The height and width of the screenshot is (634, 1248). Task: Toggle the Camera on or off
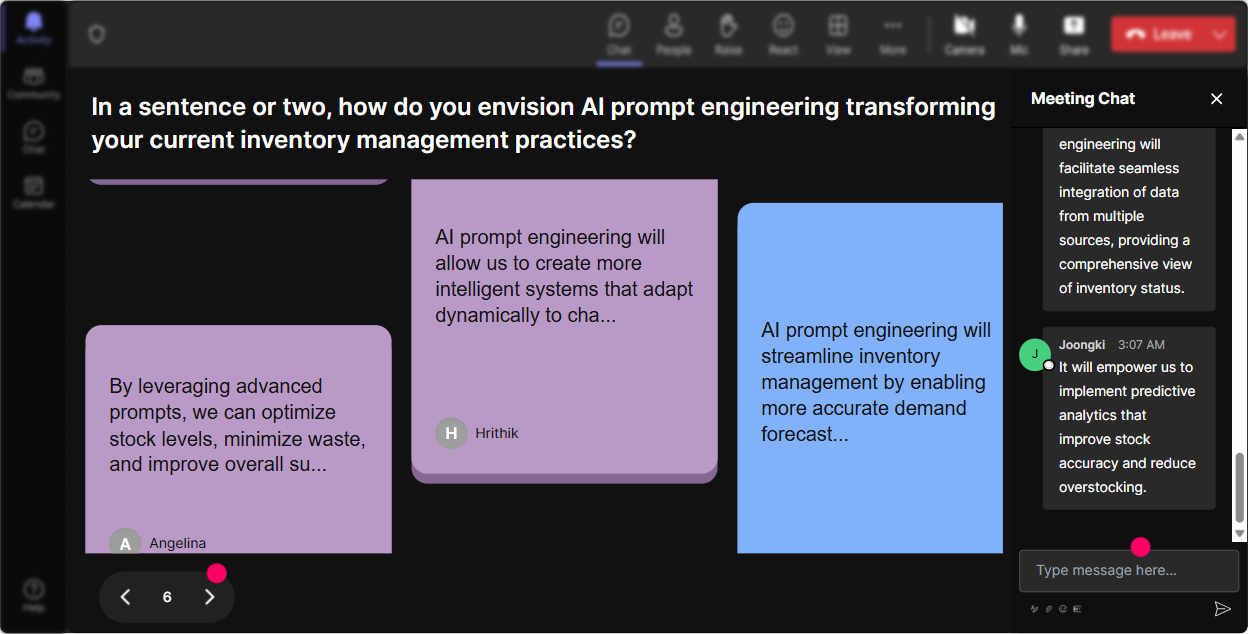[964, 34]
